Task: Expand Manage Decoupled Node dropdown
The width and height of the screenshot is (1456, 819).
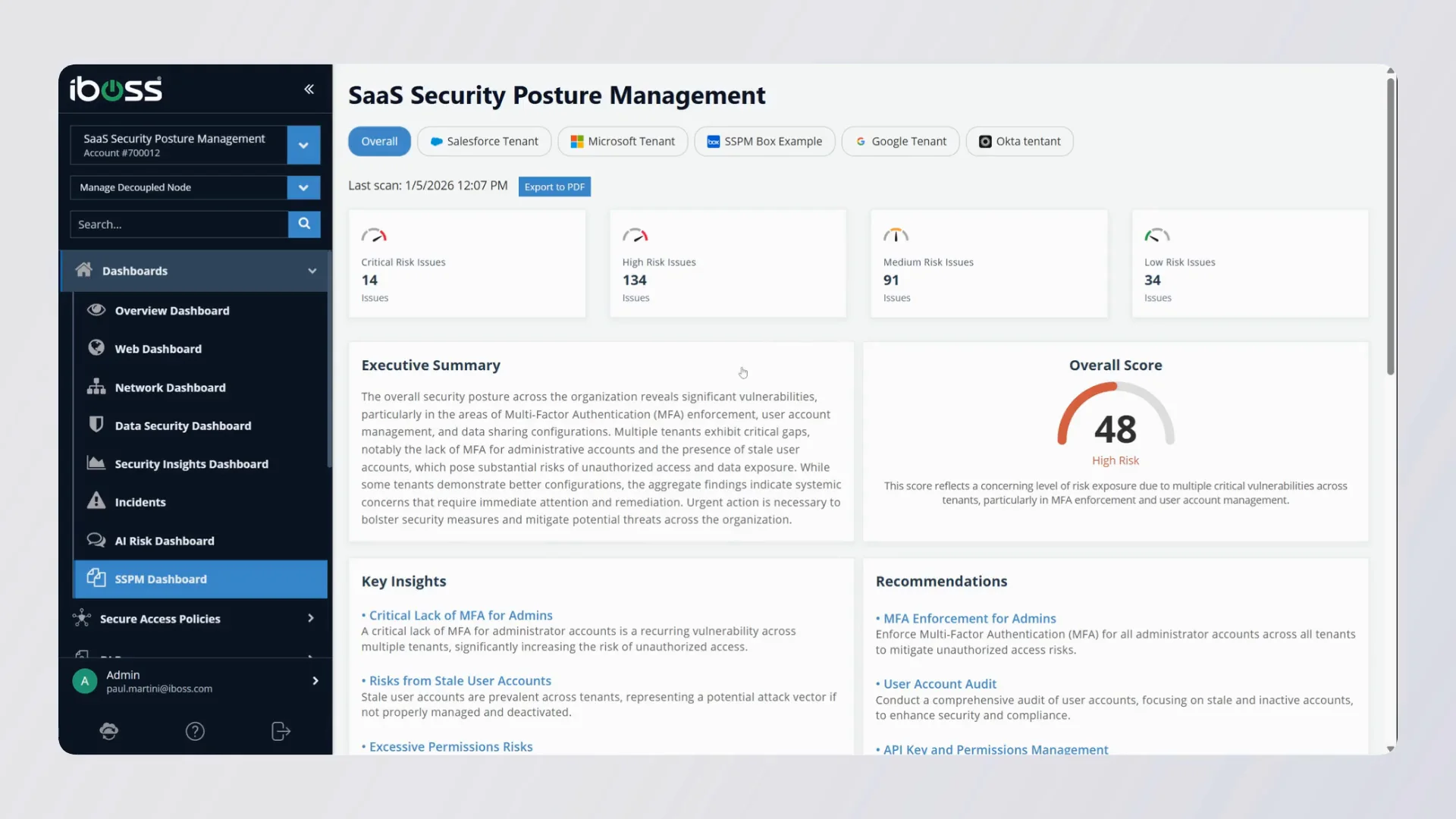Action: pyautogui.click(x=303, y=187)
